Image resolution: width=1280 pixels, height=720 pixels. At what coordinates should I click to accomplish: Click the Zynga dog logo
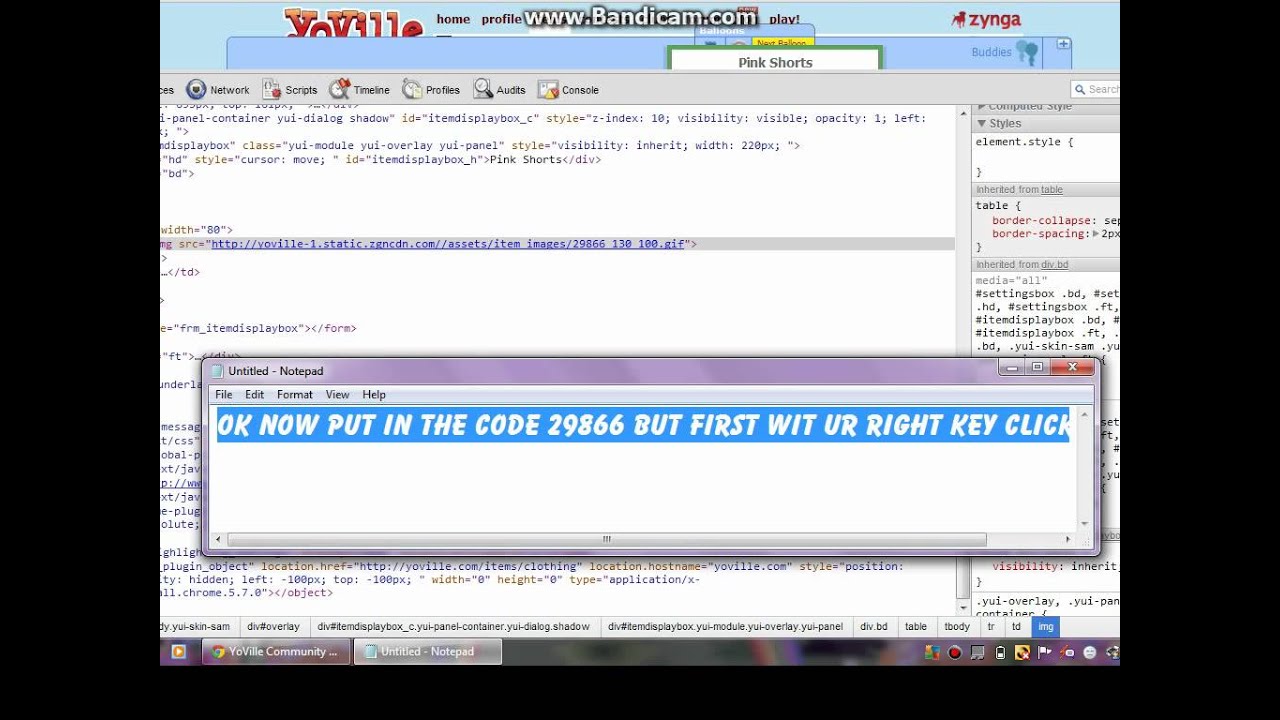click(958, 20)
